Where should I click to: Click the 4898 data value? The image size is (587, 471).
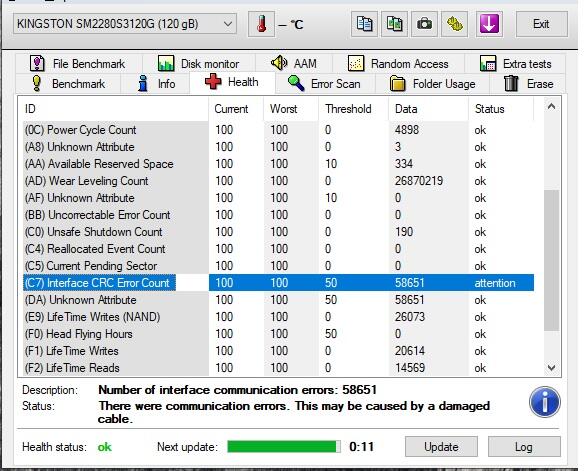407,130
